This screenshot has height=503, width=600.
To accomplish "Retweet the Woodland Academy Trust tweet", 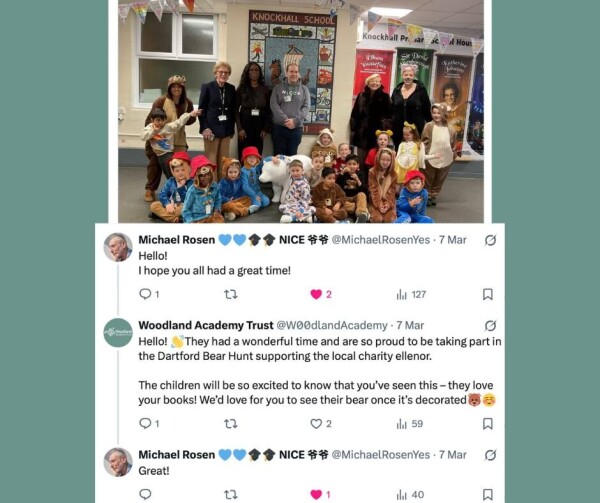I will point(230,423).
